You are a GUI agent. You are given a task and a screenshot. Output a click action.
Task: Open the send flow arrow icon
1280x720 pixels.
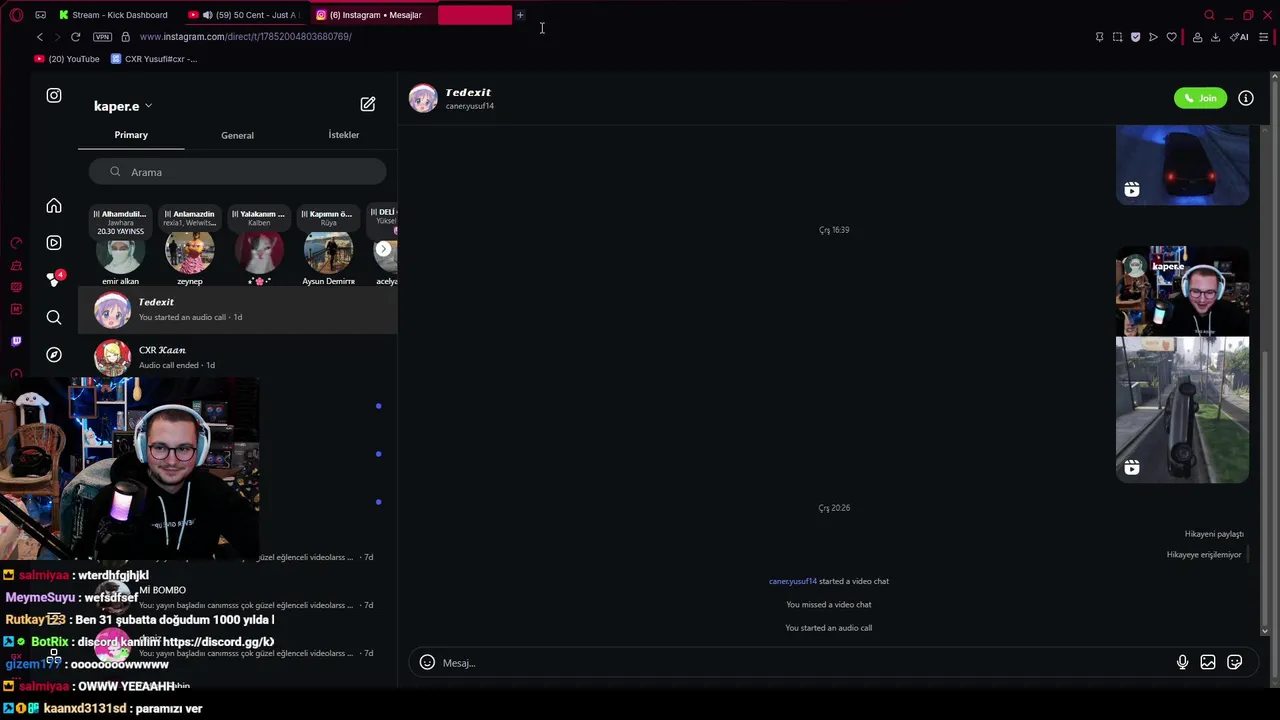[x=1153, y=37]
